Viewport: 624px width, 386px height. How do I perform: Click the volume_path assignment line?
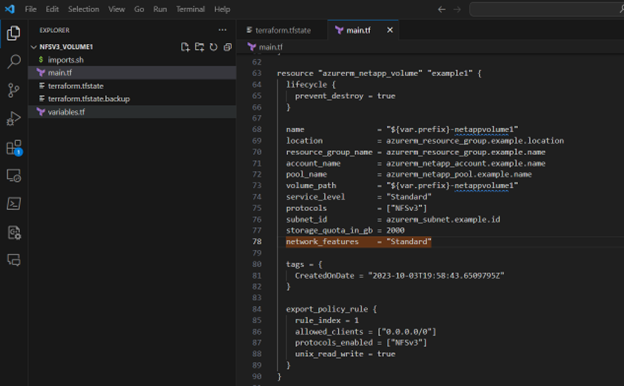point(402,185)
